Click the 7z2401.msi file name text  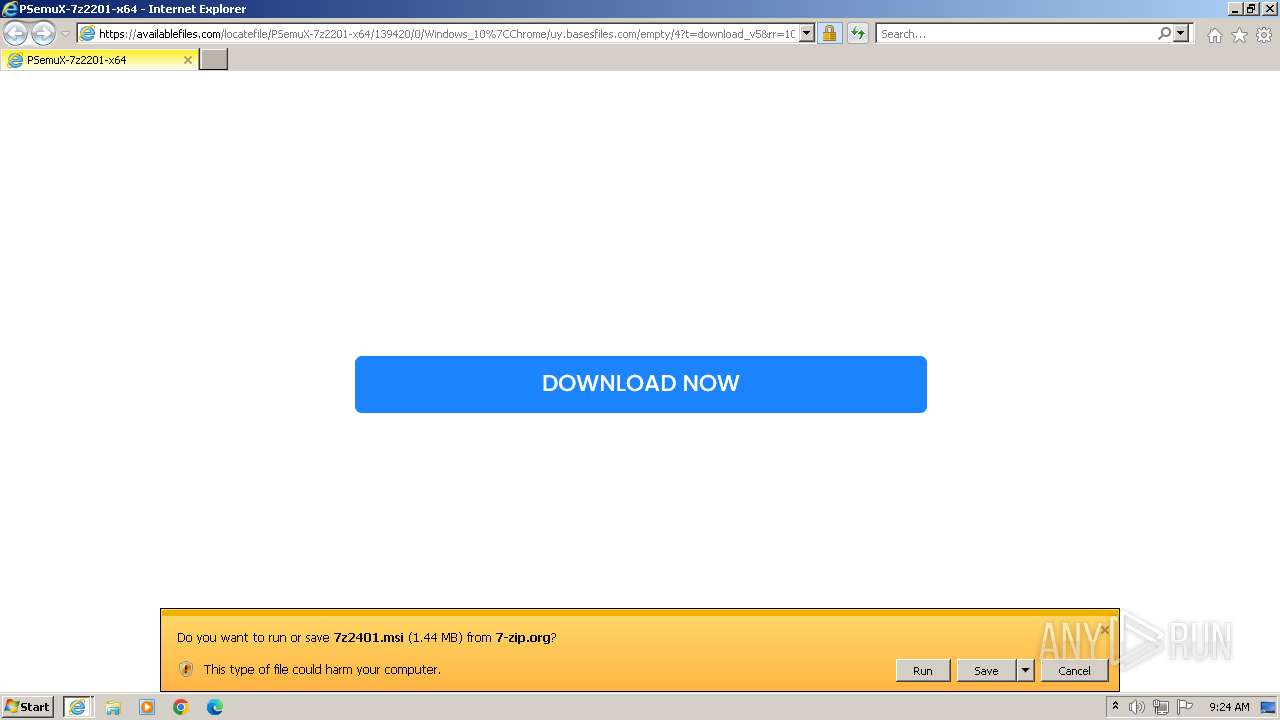[x=368, y=637]
